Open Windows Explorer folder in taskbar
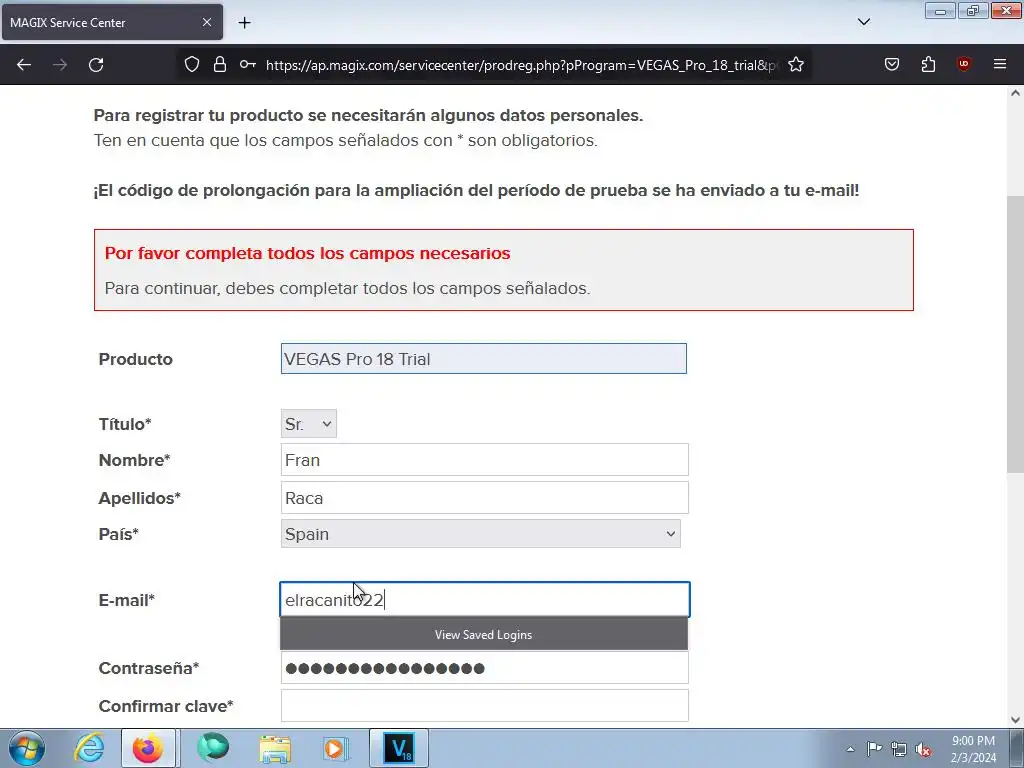This screenshot has height=768, width=1024. pos(275,748)
